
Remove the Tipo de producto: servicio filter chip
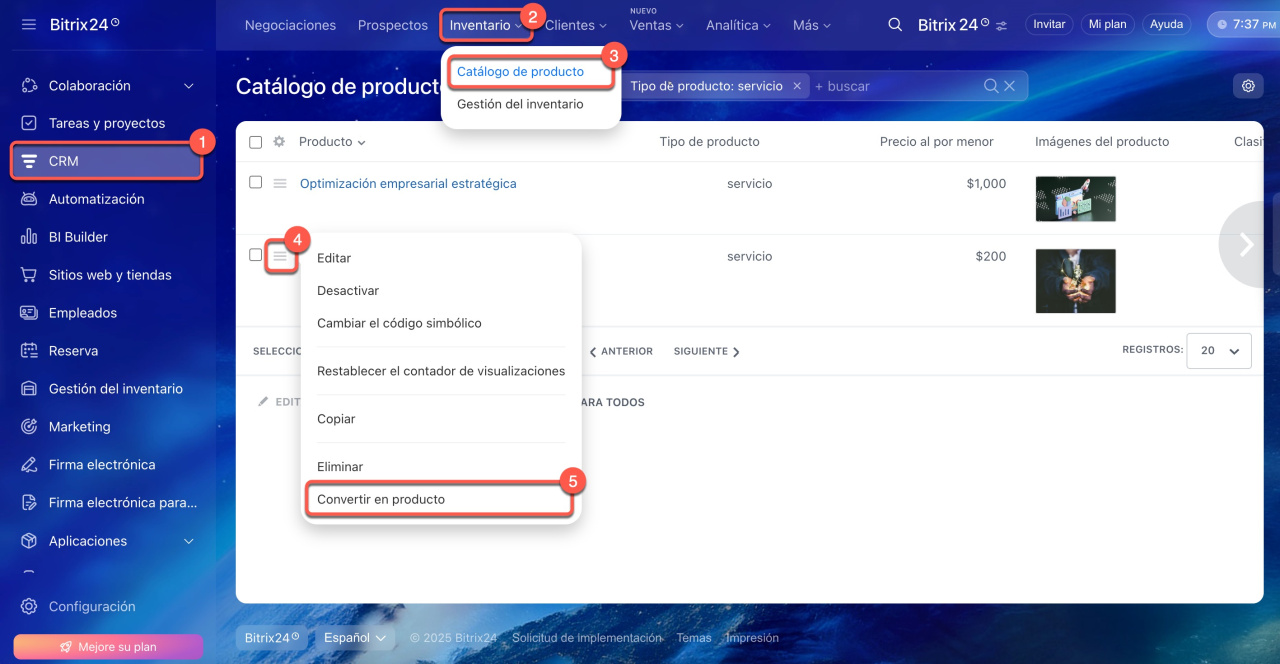[x=797, y=86]
